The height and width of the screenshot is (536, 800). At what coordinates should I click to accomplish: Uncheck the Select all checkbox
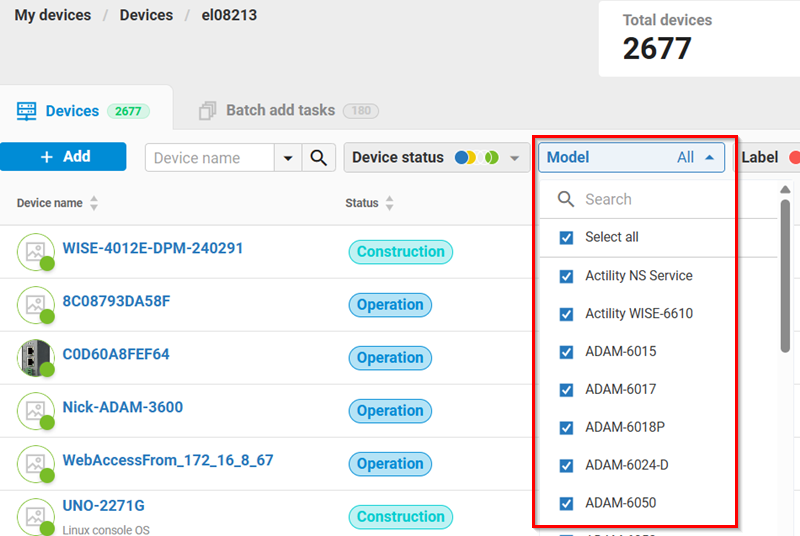pyautogui.click(x=567, y=237)
